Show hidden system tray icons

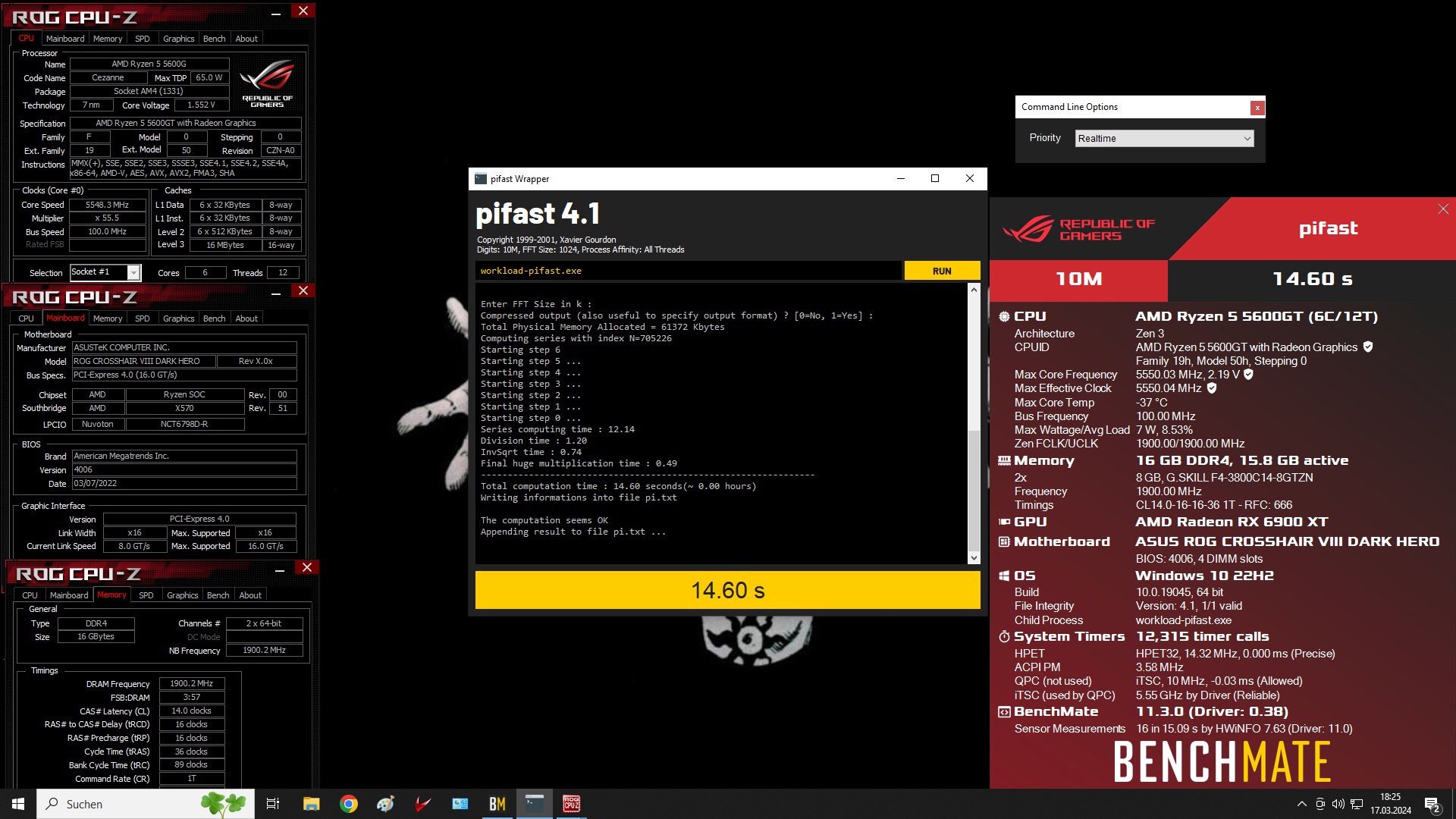[x=1302, y=804]
